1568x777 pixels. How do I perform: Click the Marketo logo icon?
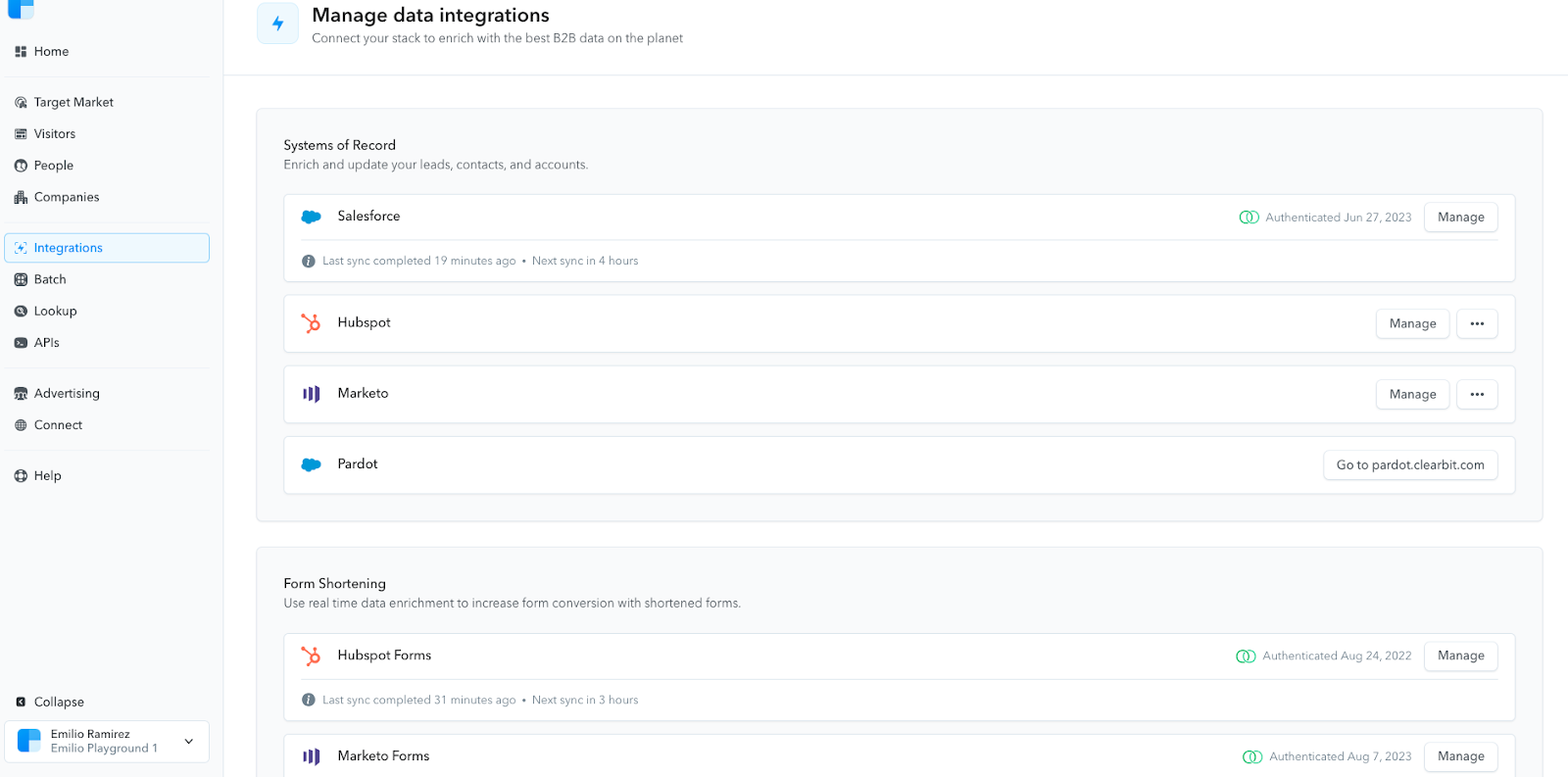(312, 394)
